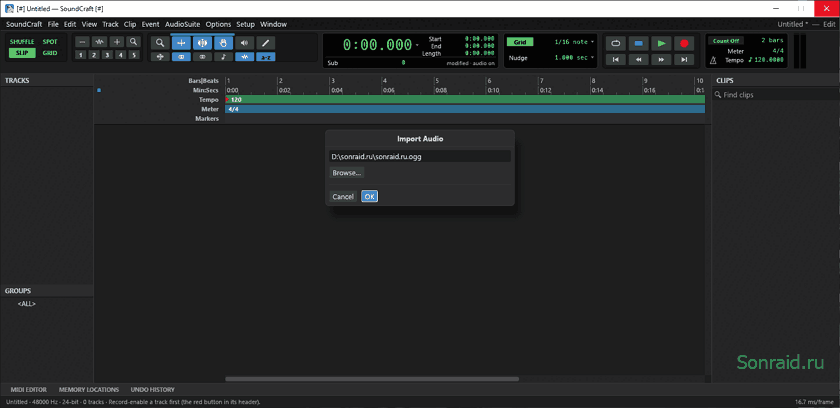
Task: Recall zoom preset 4
Action: pos(121,55)
